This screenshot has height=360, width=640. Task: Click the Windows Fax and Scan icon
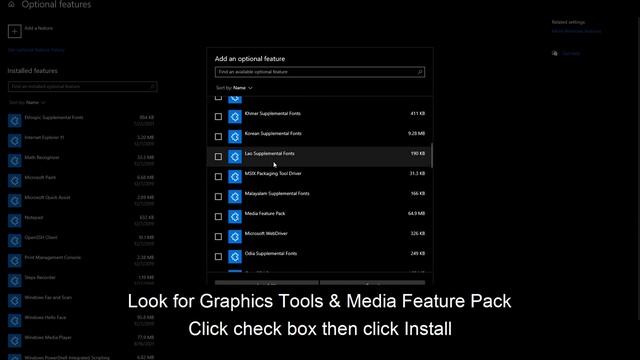tap(15, 300)
